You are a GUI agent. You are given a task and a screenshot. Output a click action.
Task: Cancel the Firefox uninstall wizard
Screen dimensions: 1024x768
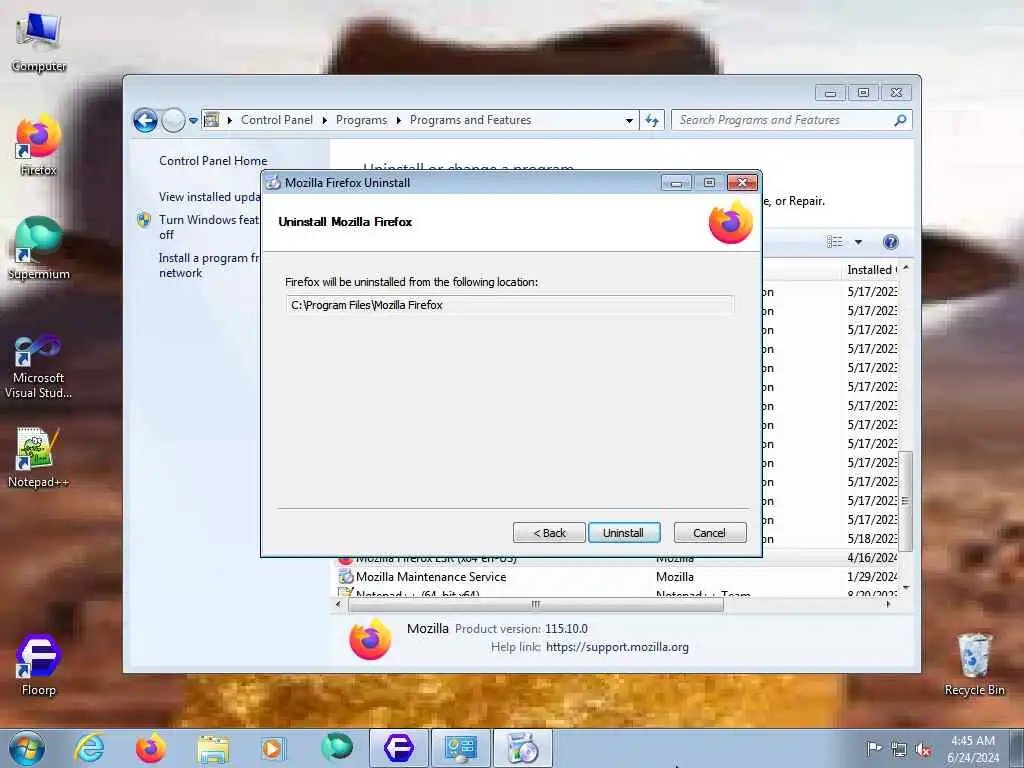tap(709, 533)
